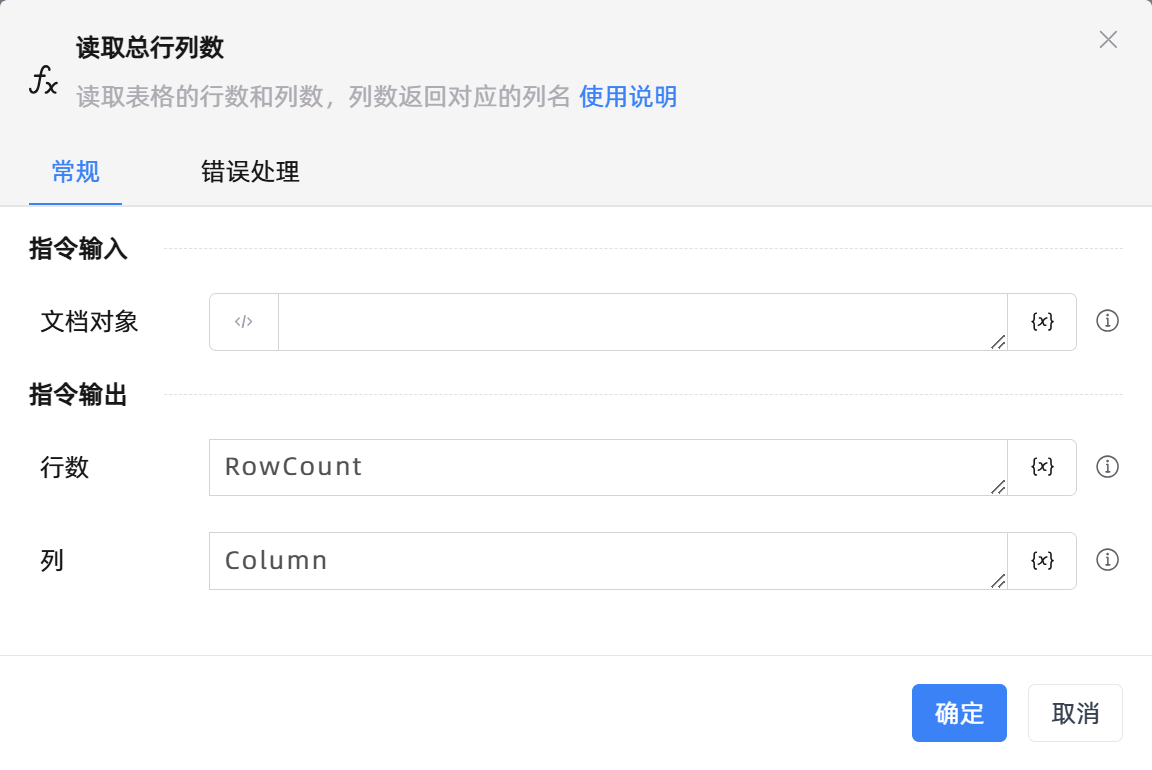Close the 读取总行列数 dialog

[x=1108, y=40]
